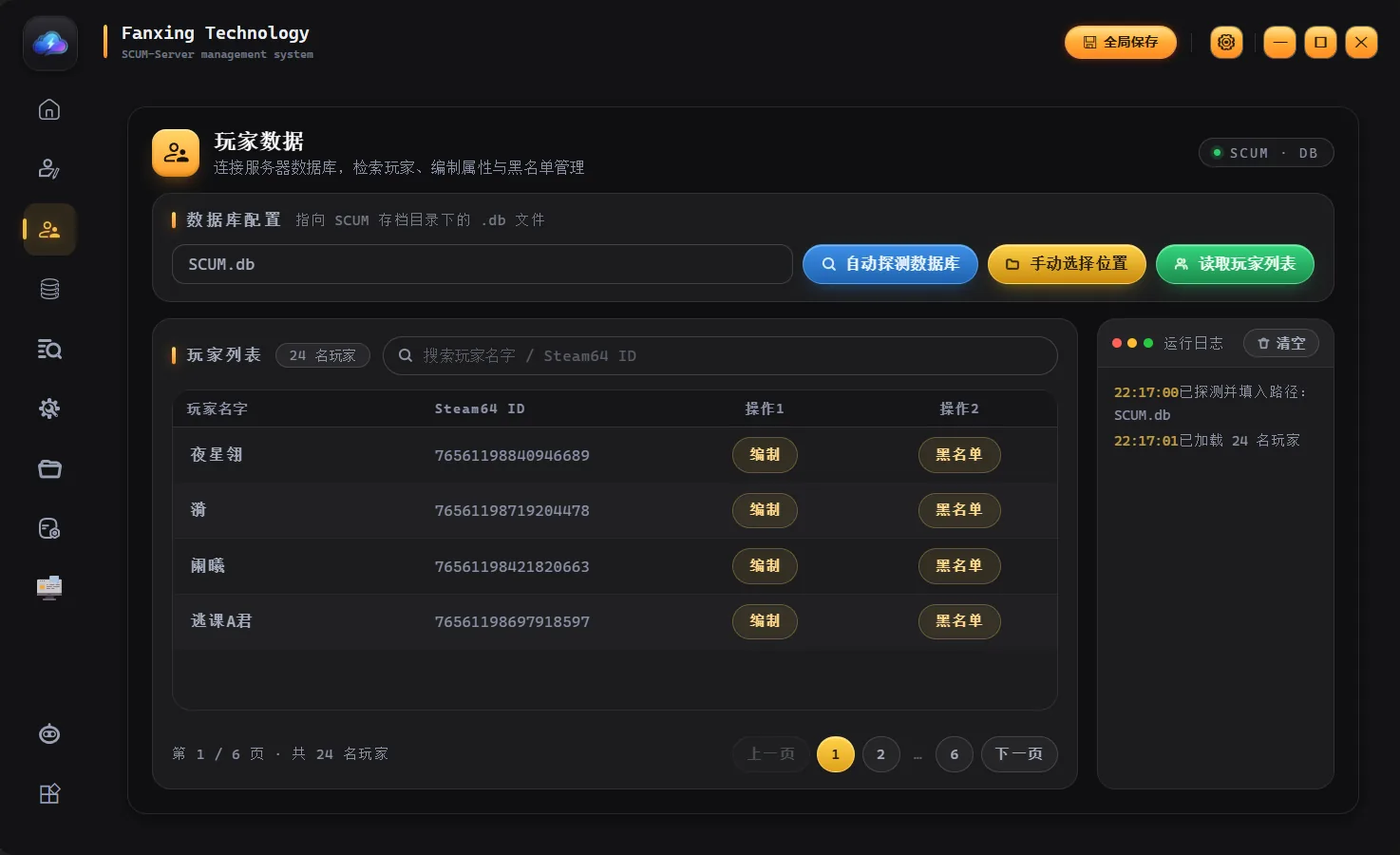Click 黑名单 for player 夜星翎

click(x=959, y=455)
